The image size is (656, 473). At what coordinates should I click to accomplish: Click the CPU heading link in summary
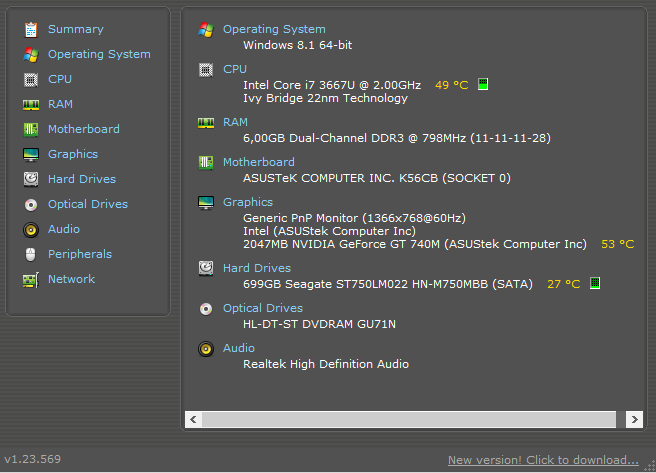point(235,69)
